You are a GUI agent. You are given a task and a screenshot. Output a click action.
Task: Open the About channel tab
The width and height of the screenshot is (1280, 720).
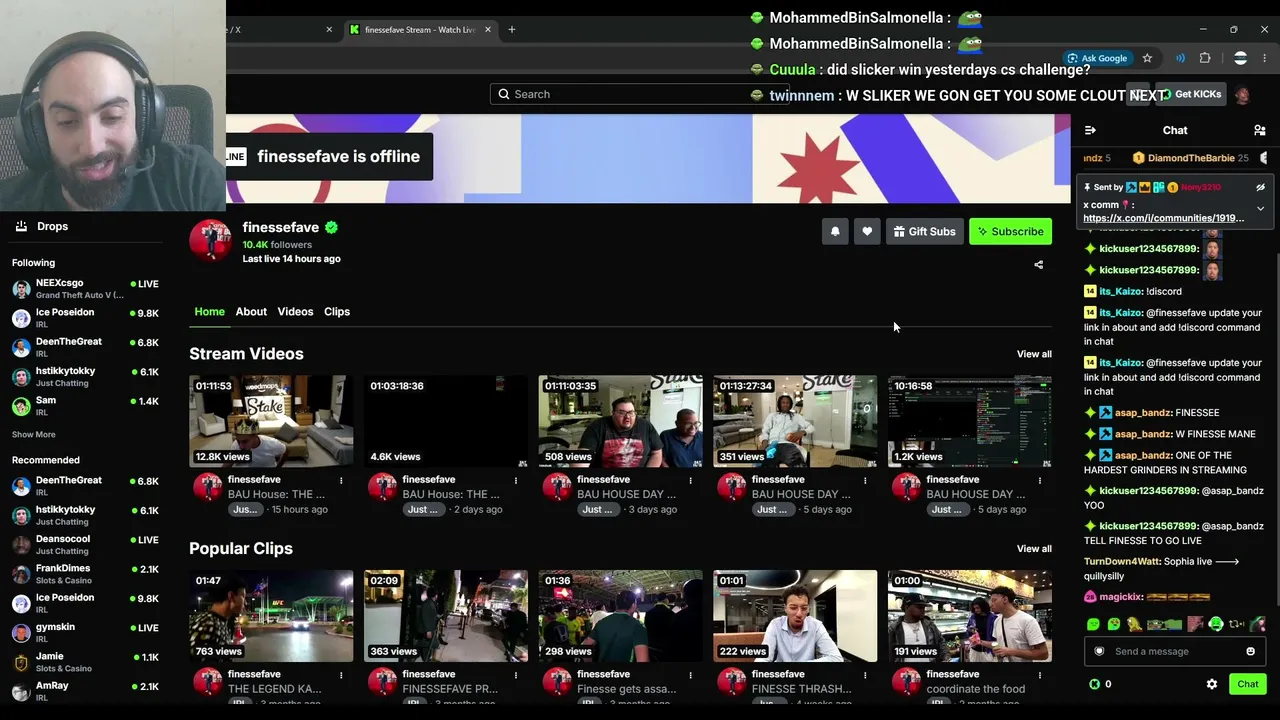(251, 311)
